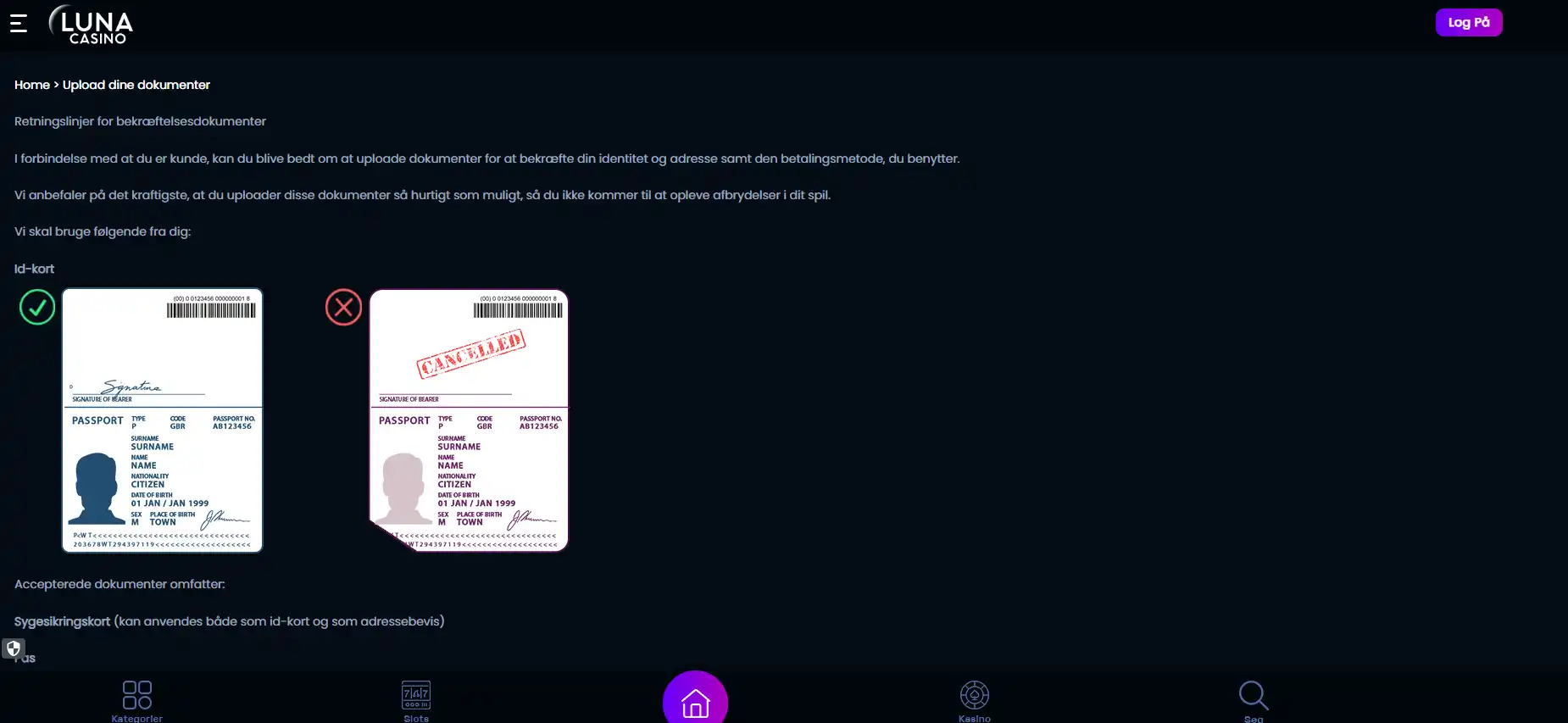The image size is (1568, 723).
Task: Click the Id-kort section heading
Action: (34, 269)
